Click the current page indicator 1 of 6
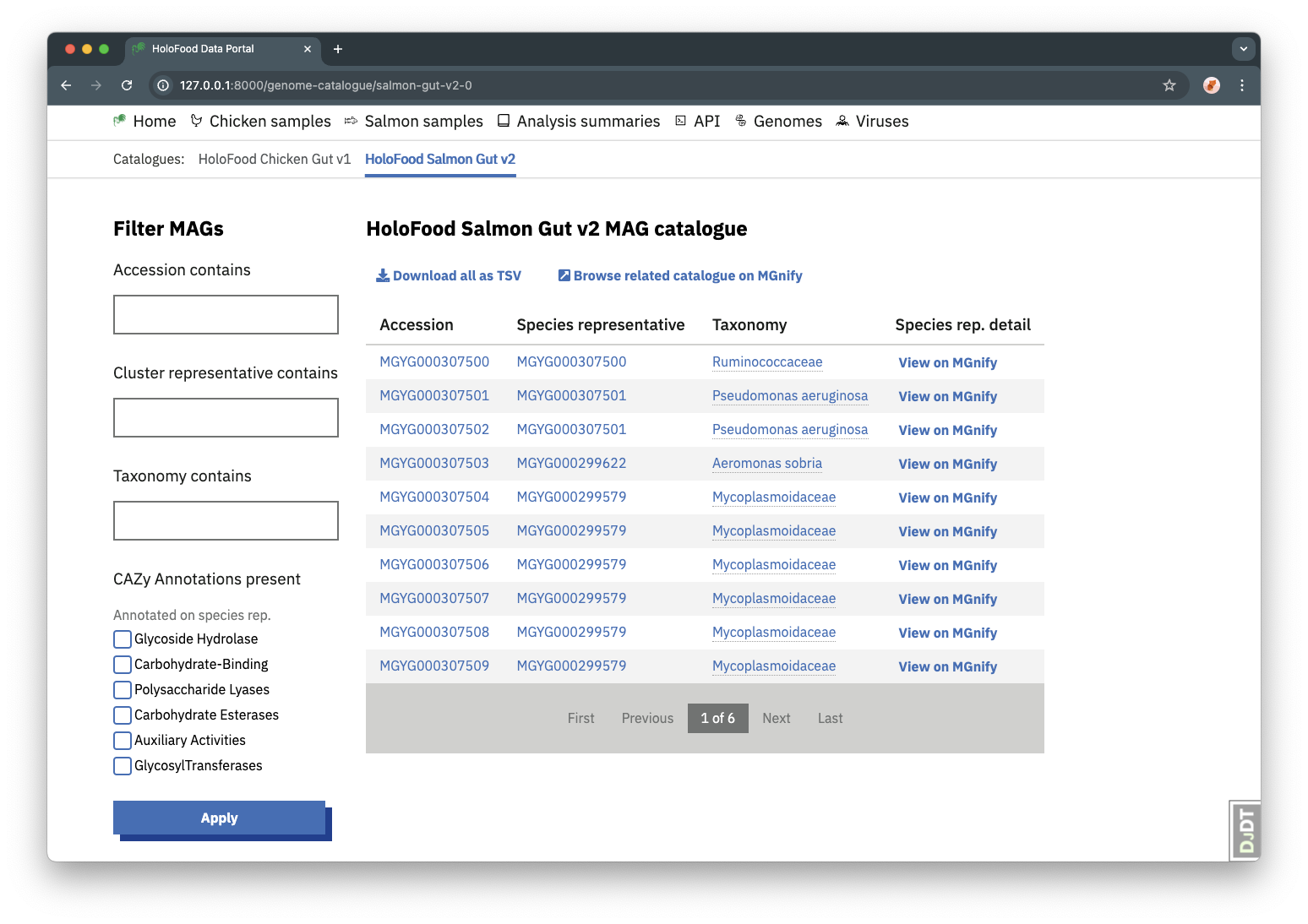The image size is (1308, 924). (x=718, y=718)
